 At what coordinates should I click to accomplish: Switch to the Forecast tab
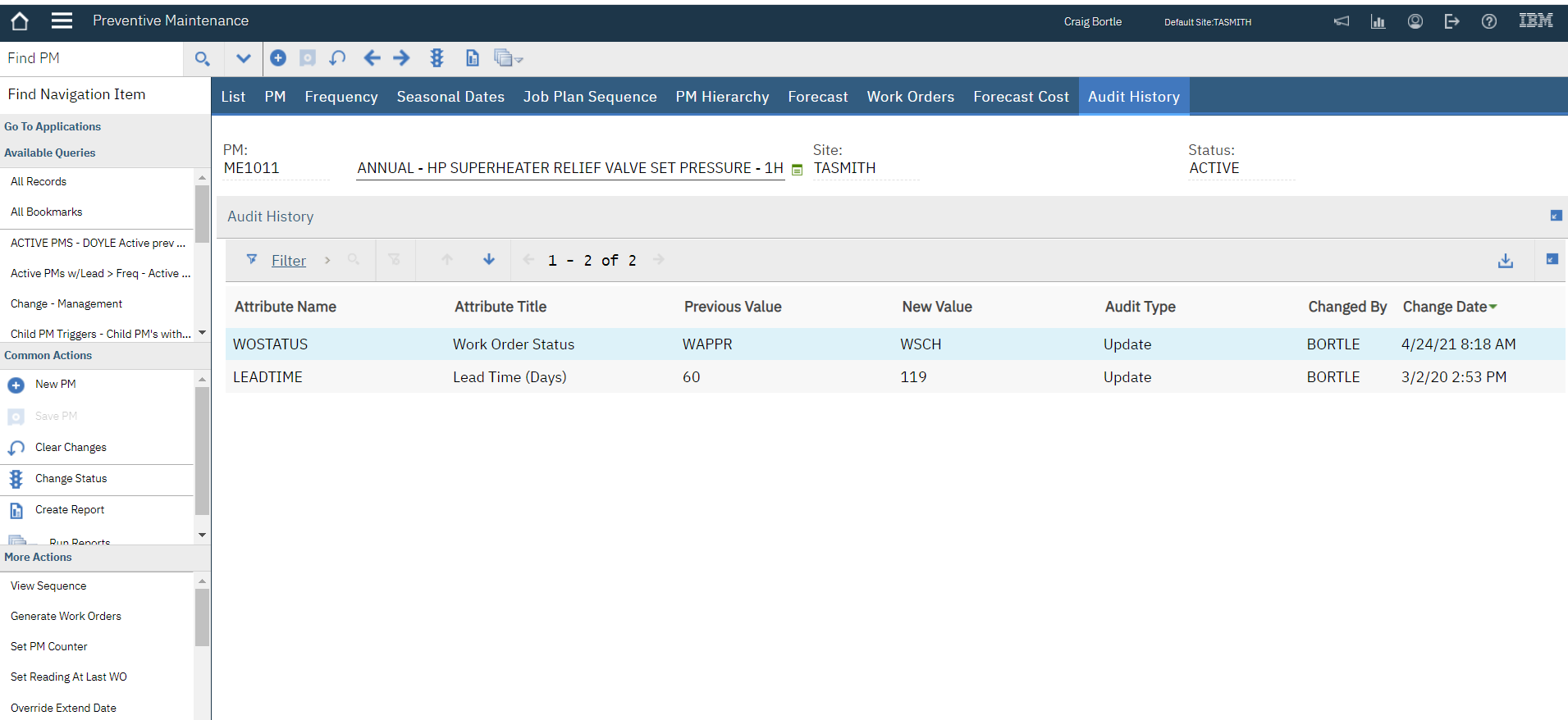pos(818,97)
